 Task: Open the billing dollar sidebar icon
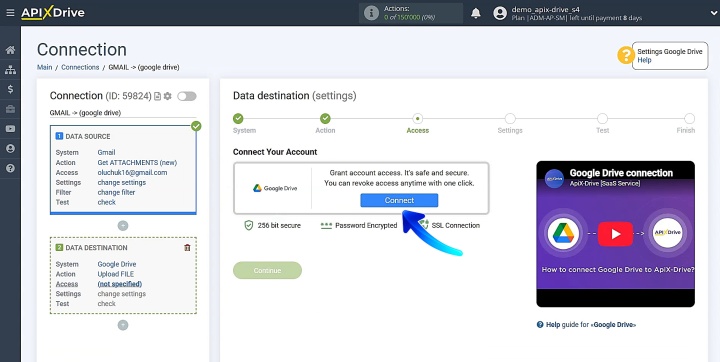pyautogui.click(x=10, y=89)
